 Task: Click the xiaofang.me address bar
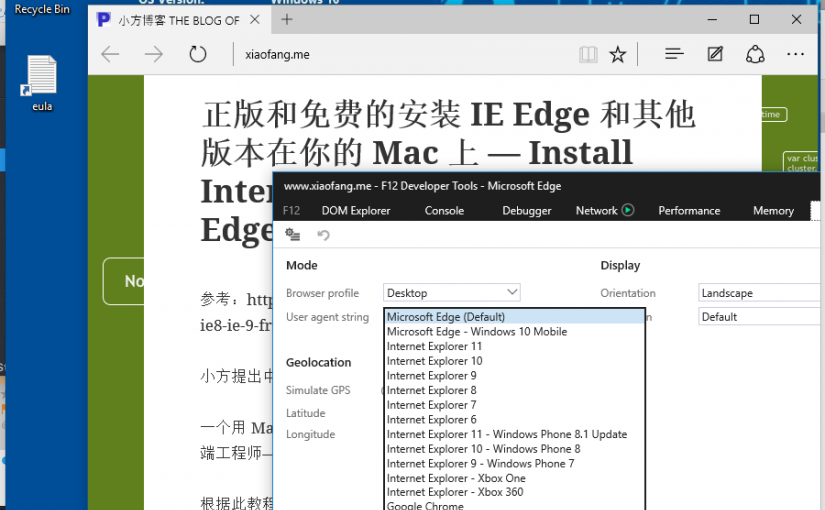pos(405,54)
